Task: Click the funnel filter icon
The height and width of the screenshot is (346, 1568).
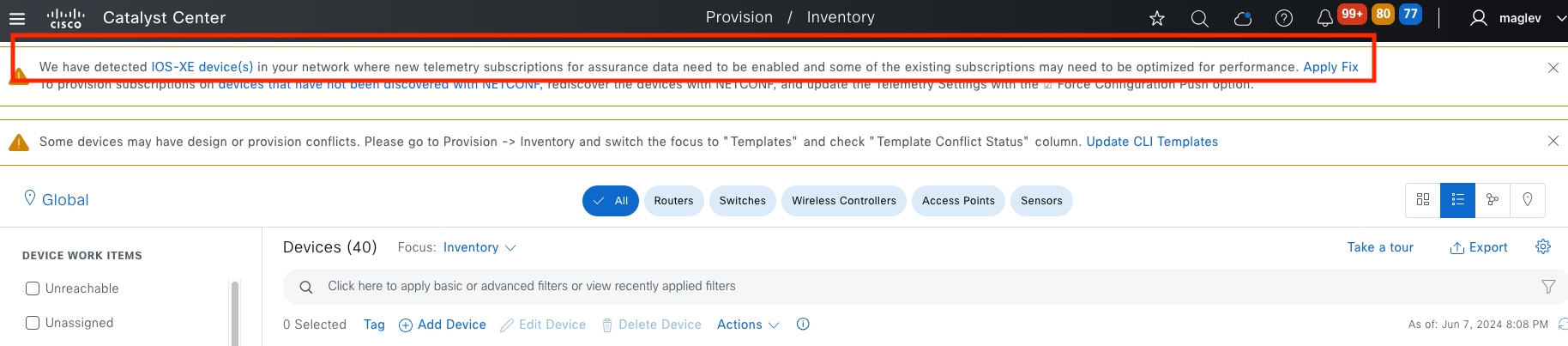Action: pos(1548,287)
